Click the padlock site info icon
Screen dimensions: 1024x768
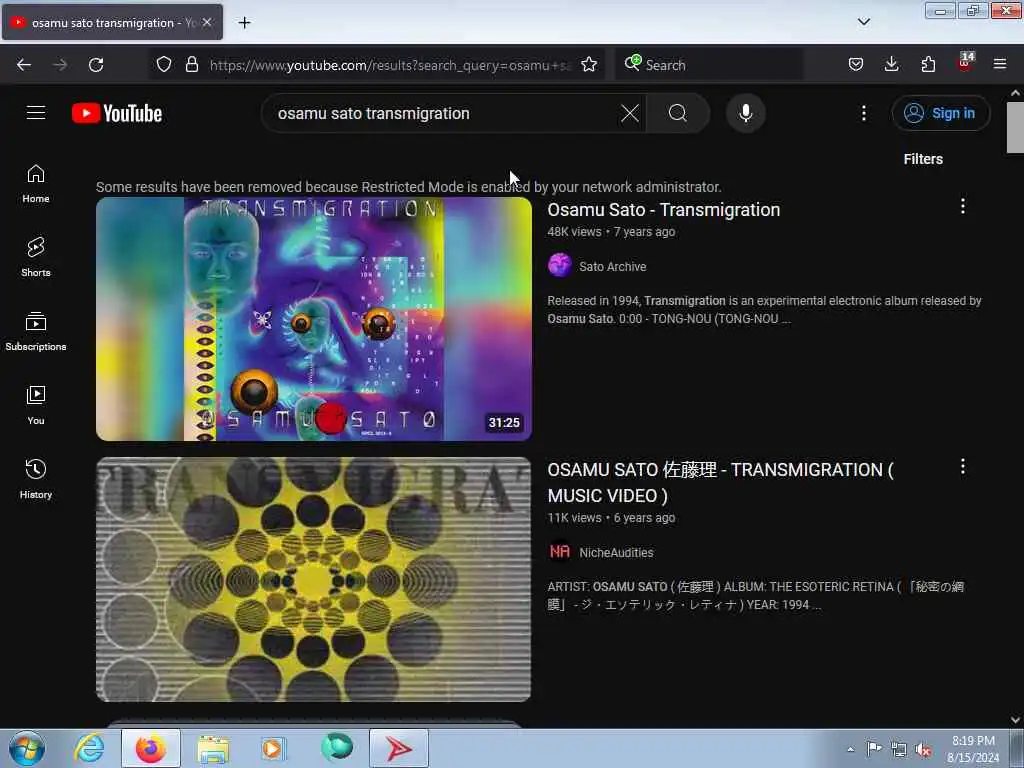191,64
